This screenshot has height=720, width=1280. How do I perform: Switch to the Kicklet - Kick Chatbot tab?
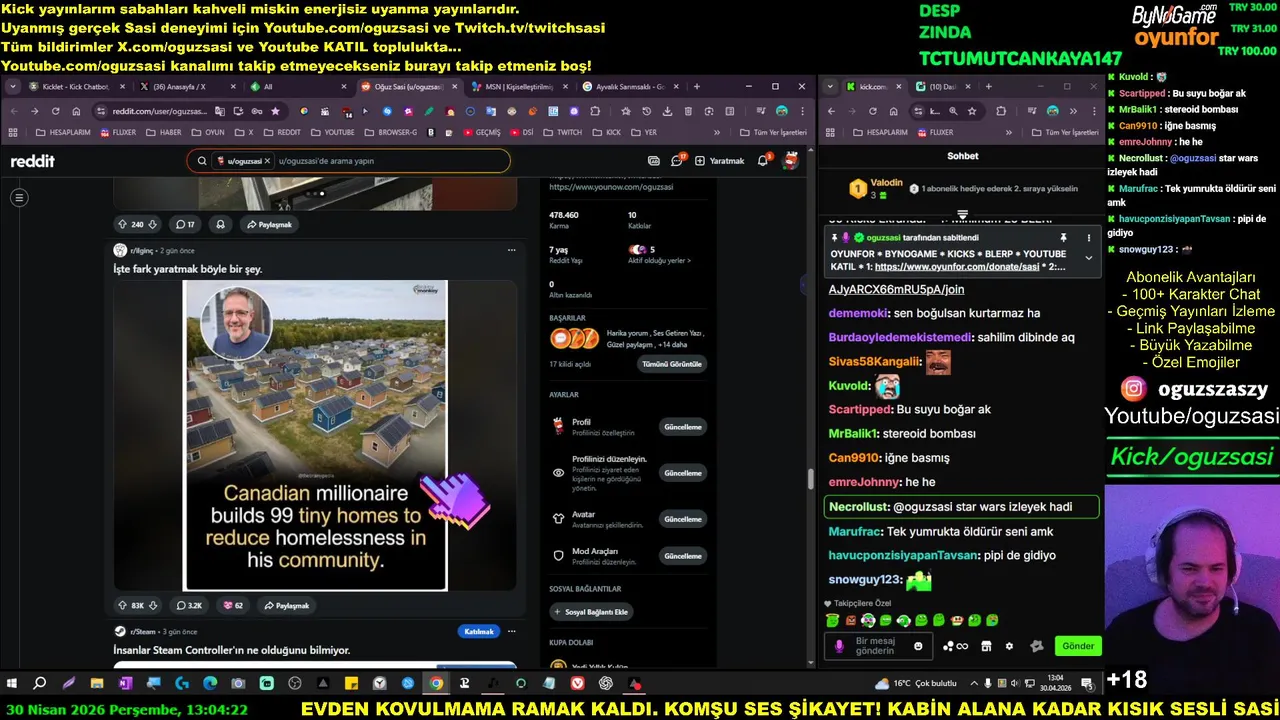point(75,87)
